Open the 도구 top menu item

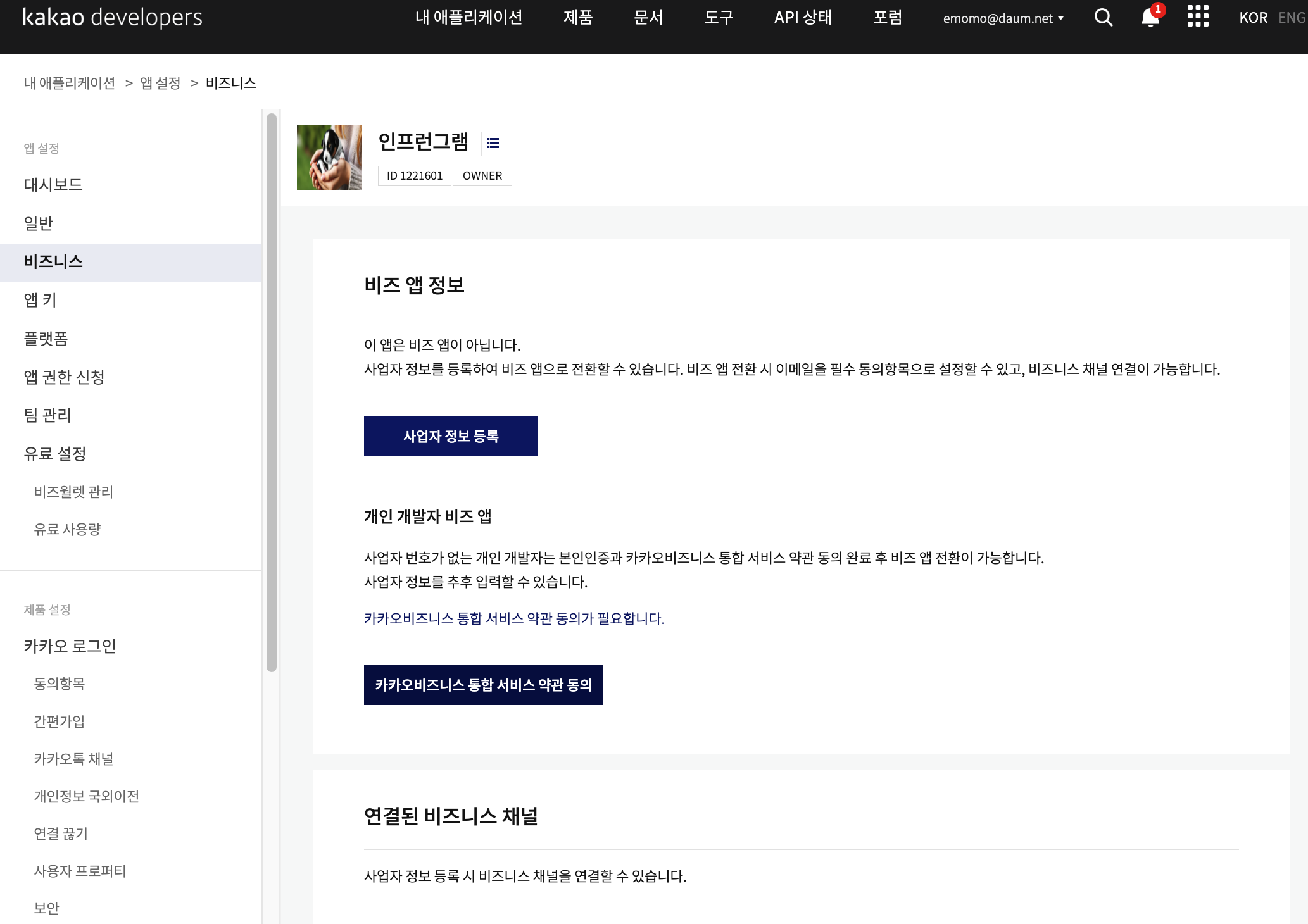tap(719, 18)
